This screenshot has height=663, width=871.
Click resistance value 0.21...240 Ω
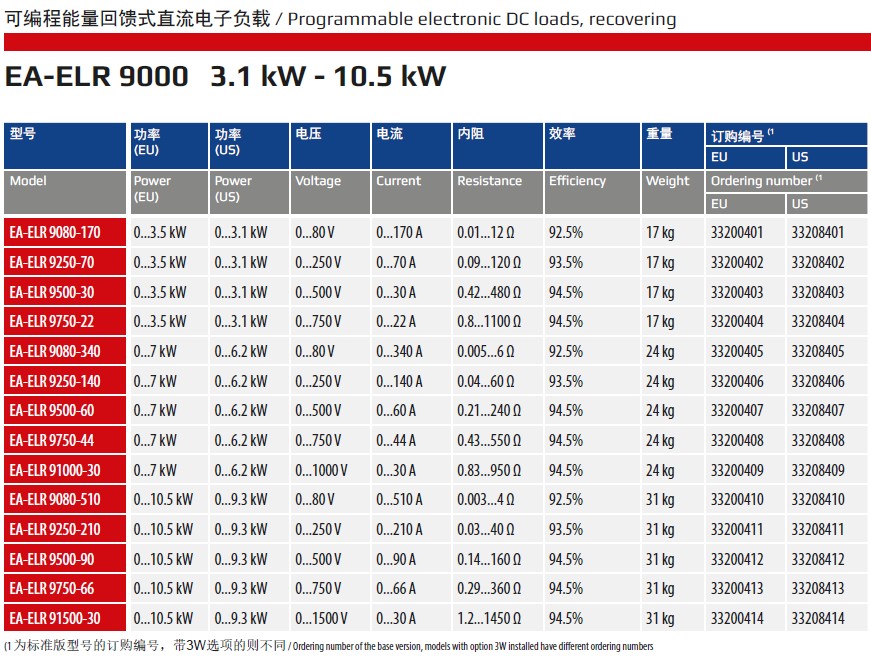click(x=489, y=410)
